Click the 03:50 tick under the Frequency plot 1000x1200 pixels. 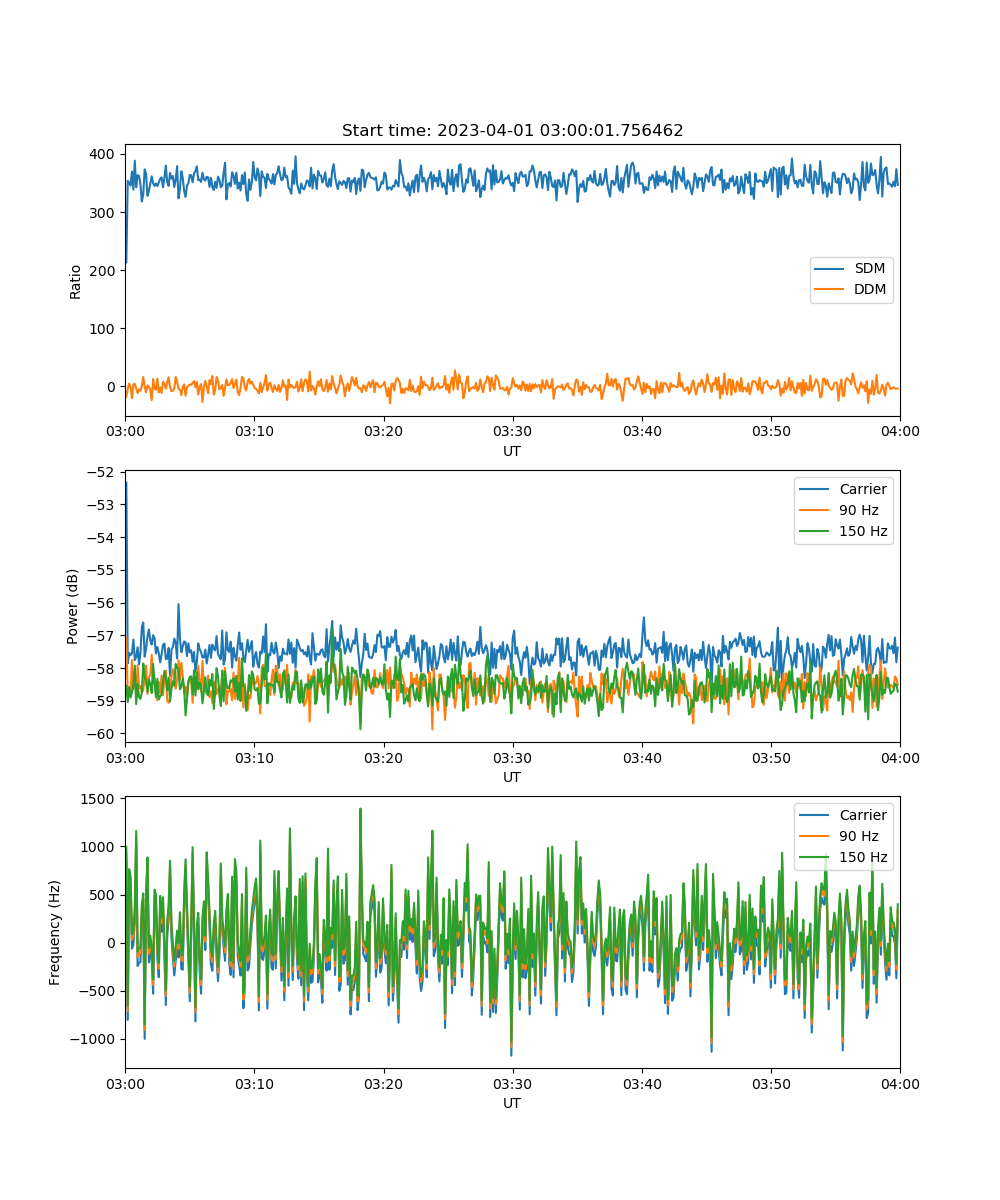click(771, 1083)
